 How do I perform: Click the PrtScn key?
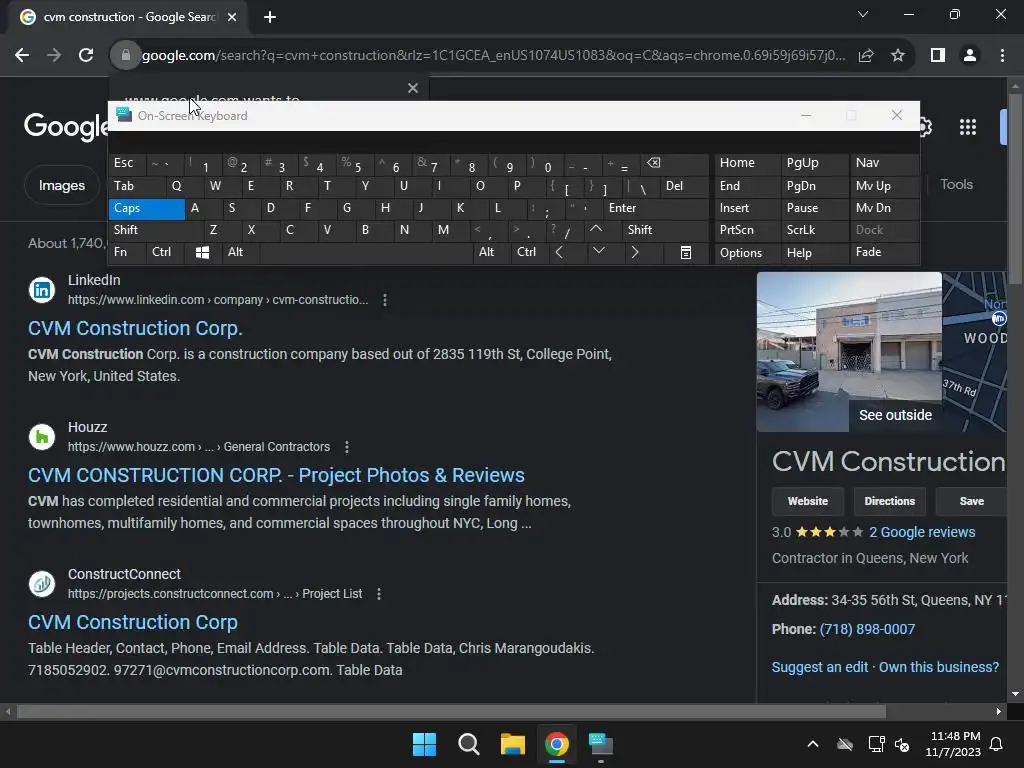click(746, 230)
